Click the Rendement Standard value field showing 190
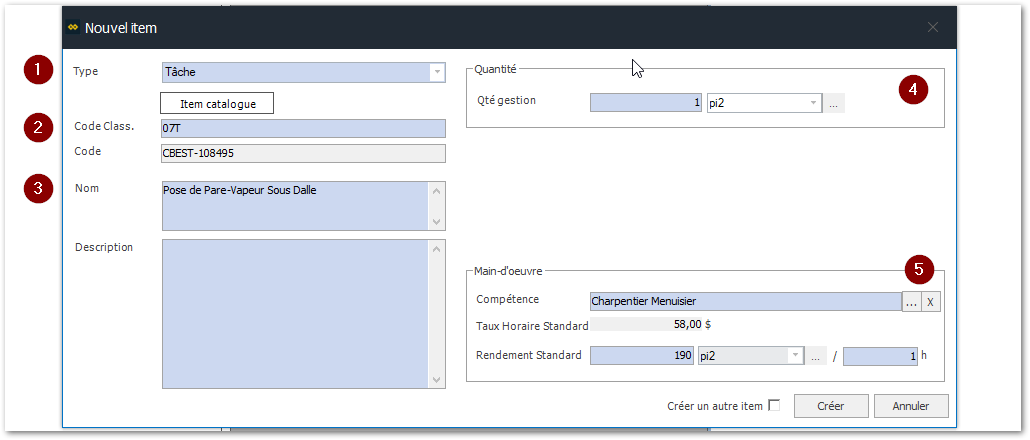This screenshot has width=1030, height=440. [641, 356]
